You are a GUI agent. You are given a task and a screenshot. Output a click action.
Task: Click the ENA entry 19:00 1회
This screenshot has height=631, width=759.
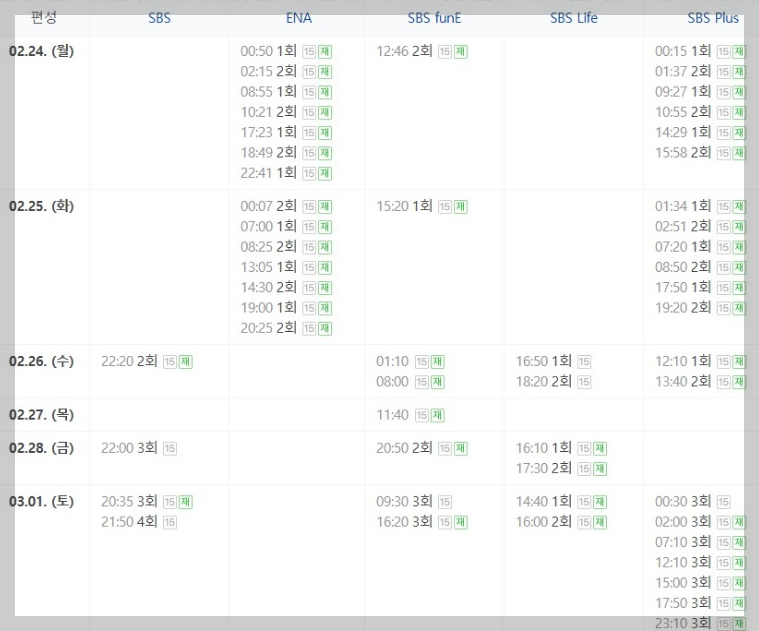pos(269,308)
